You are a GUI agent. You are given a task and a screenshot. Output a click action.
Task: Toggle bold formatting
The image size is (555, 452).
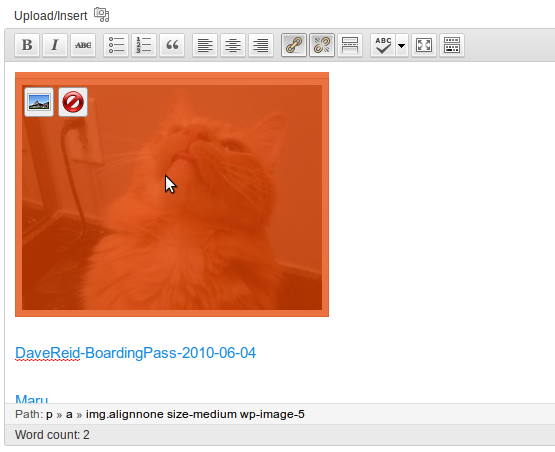(x=27, y=45)
